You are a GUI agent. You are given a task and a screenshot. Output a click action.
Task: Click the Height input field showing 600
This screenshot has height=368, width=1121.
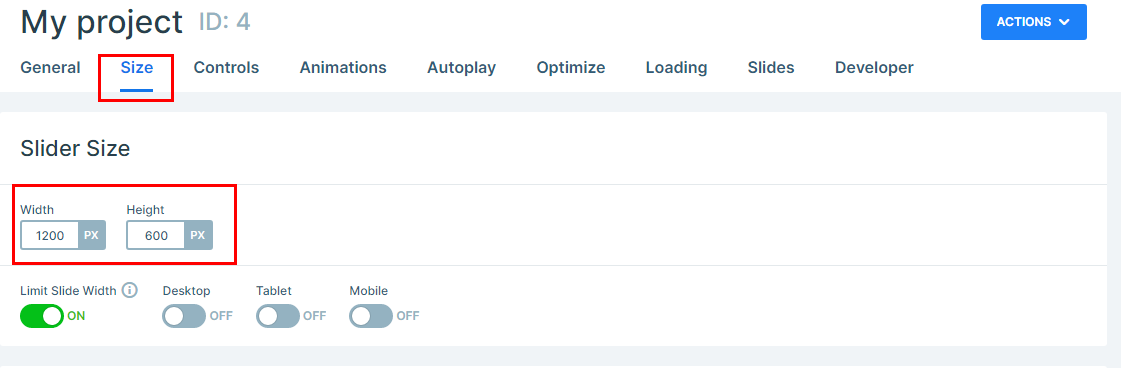click(156, 235)
